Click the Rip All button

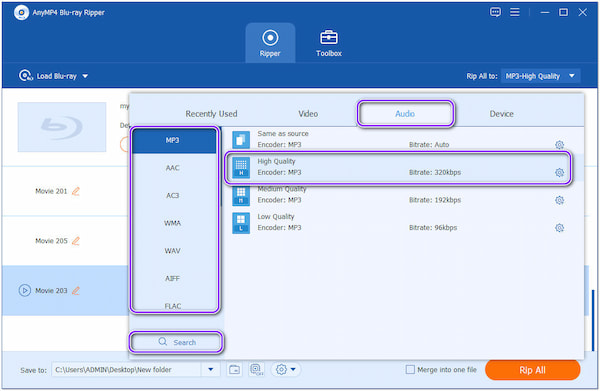(532, 370)
